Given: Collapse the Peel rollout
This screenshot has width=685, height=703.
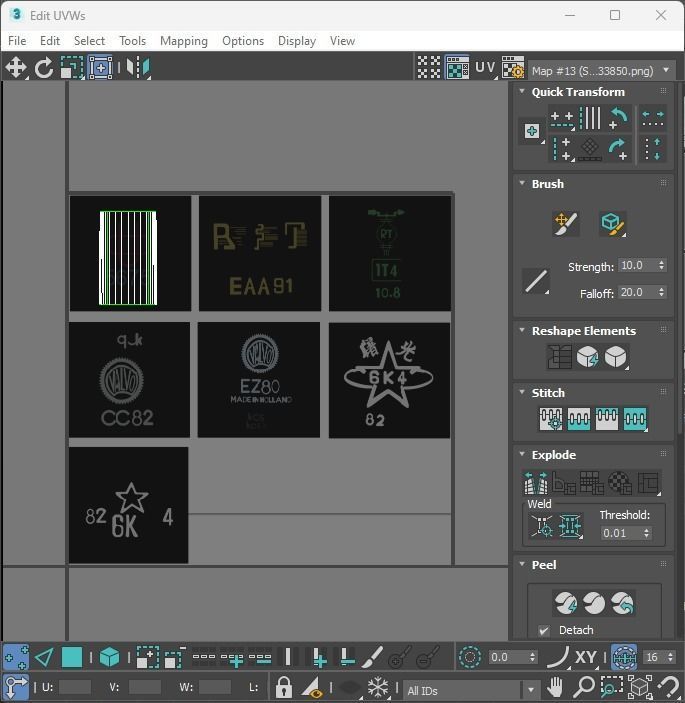Looking at the screenshot, I should (522, 564).
